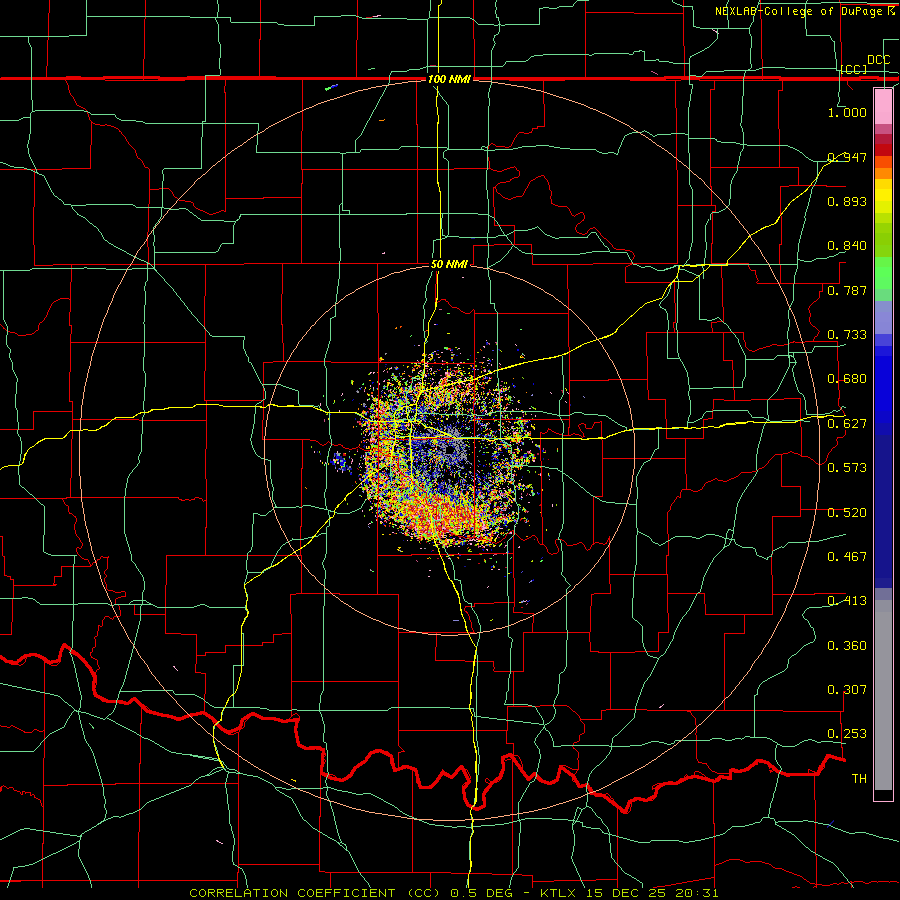The image size is (900, 900).
Task: Click the 0.360 scale value
Action: point(847,646)
